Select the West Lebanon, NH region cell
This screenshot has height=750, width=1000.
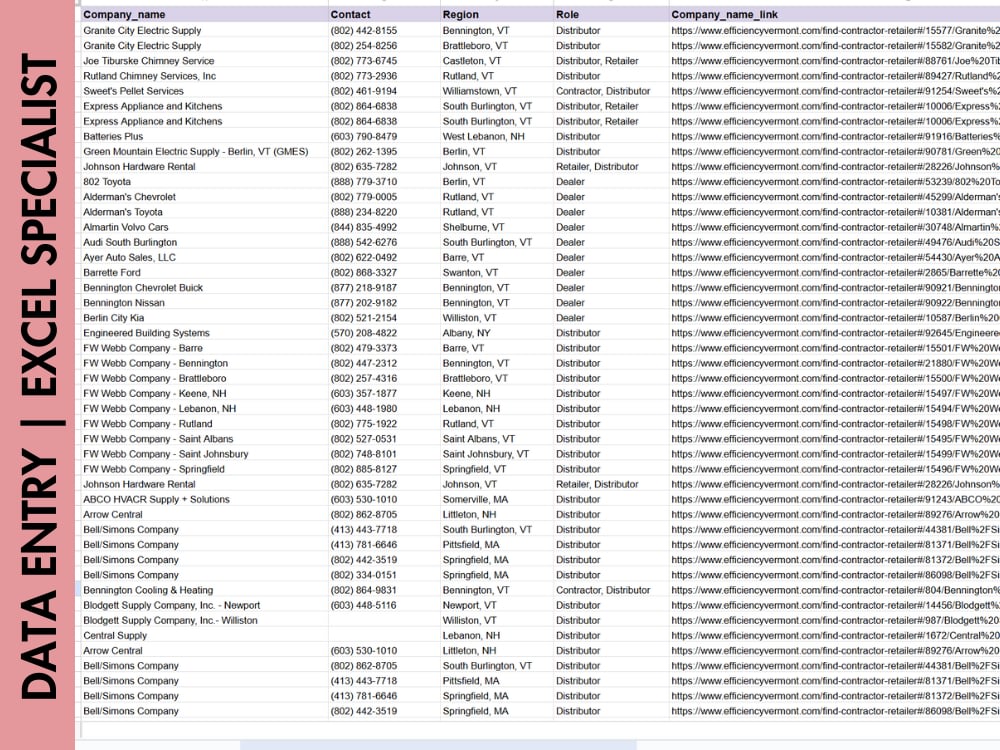point(497,136)
